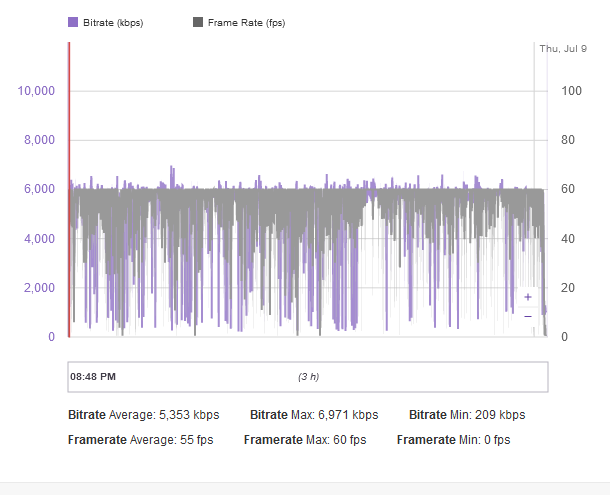Click the zoom in plus button
The image size is (610, 495).
(x=527, y=297)
